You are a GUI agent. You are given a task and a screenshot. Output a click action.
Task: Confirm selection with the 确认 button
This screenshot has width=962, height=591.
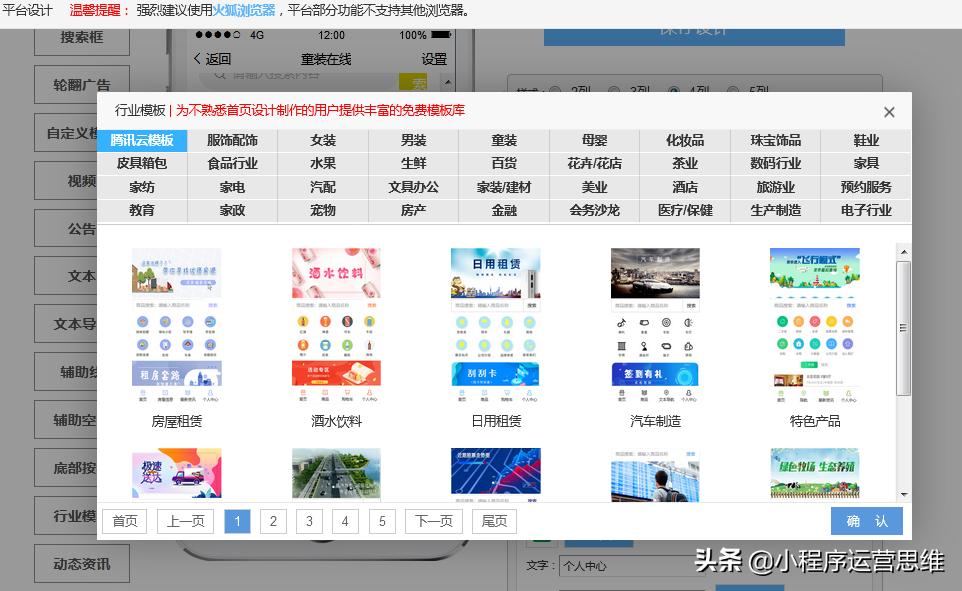point(865,520)
